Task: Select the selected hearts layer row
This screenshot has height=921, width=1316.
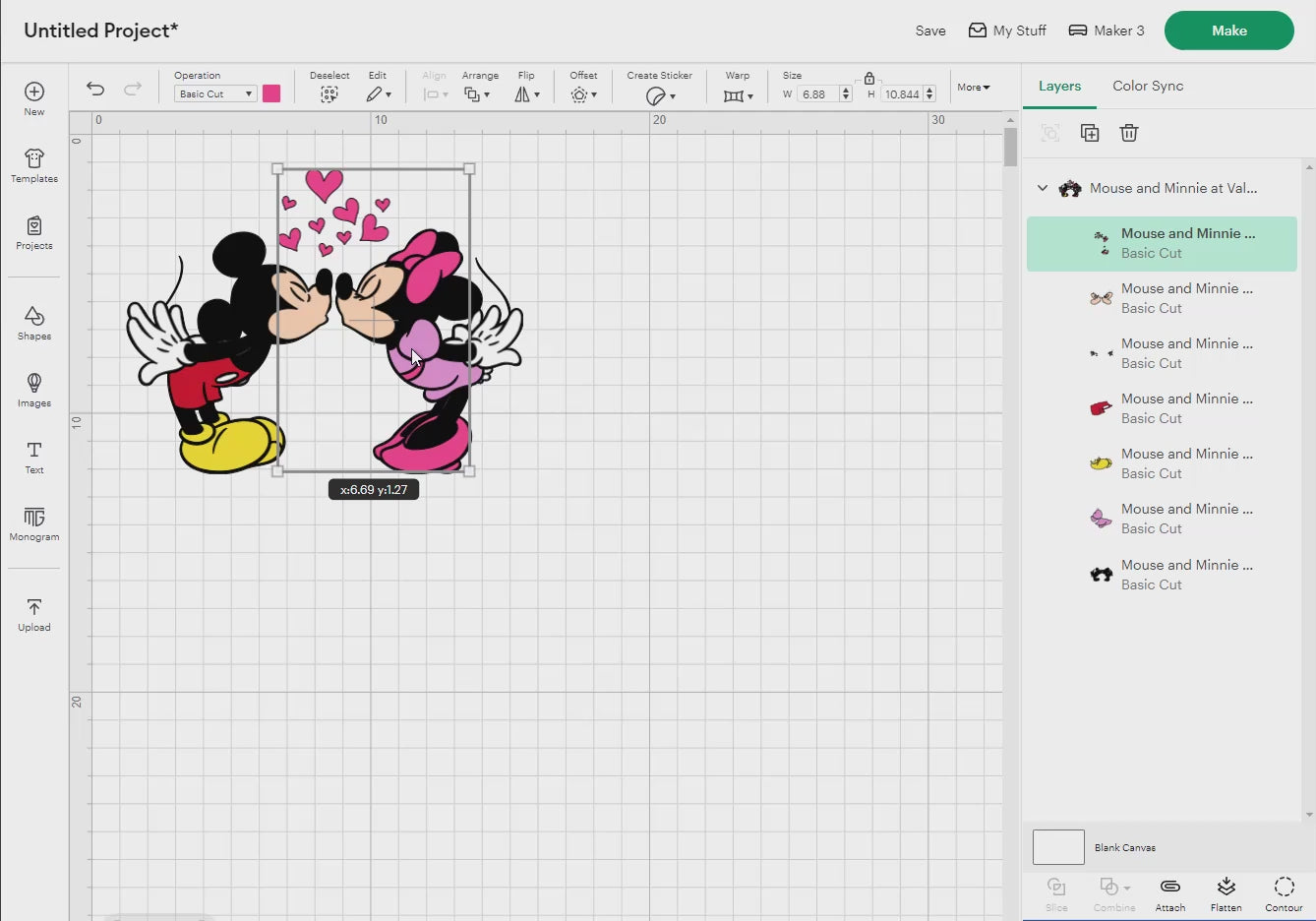Action: click(x=1162, y=244)
